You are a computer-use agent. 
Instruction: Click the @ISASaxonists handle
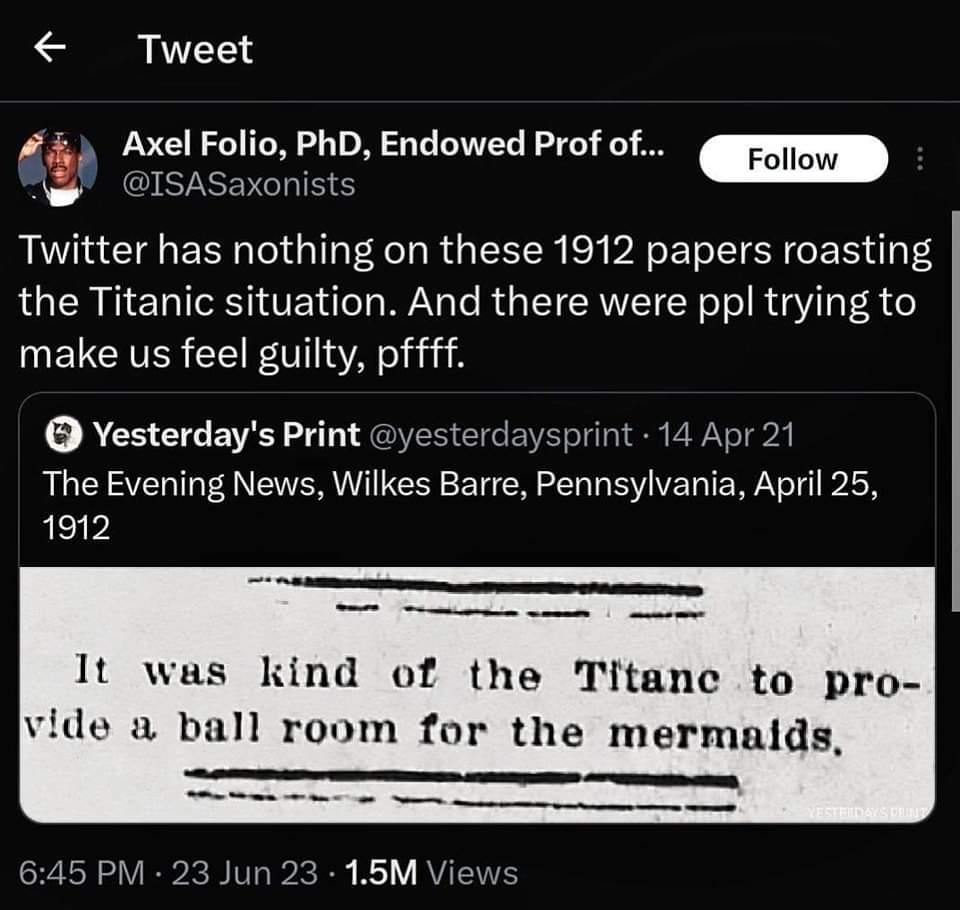(238, 184)
